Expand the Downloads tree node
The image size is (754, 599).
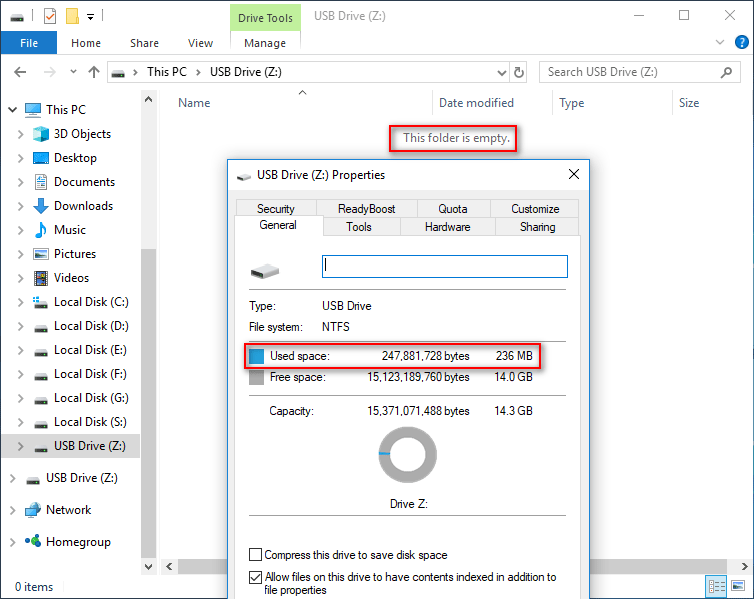[x=20, y=206]
